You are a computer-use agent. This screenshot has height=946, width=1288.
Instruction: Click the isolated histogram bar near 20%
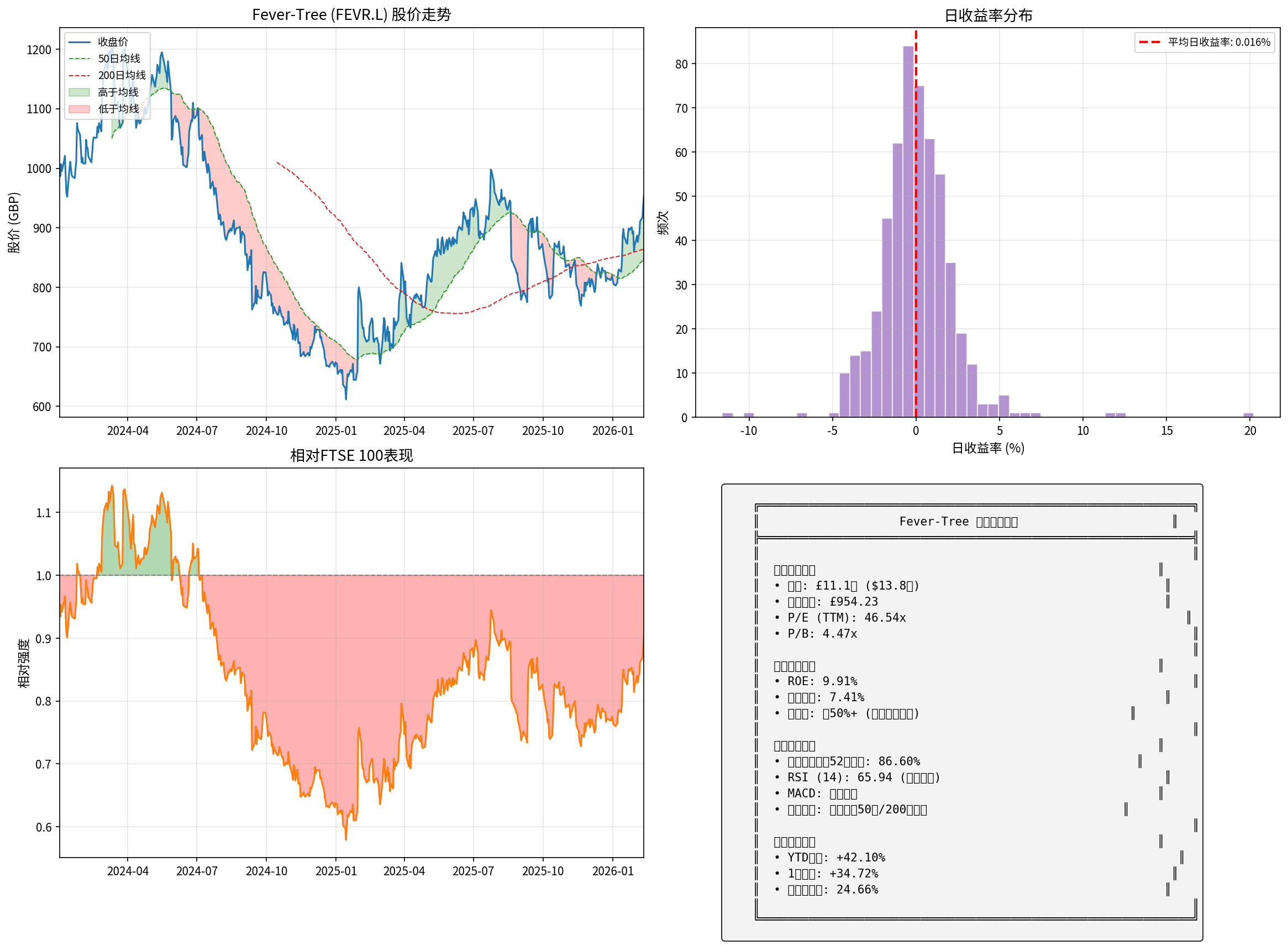click(1248, 414)
